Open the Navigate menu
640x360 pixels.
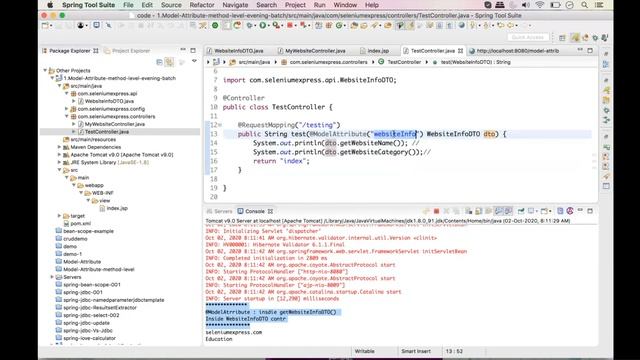point(235,5)
